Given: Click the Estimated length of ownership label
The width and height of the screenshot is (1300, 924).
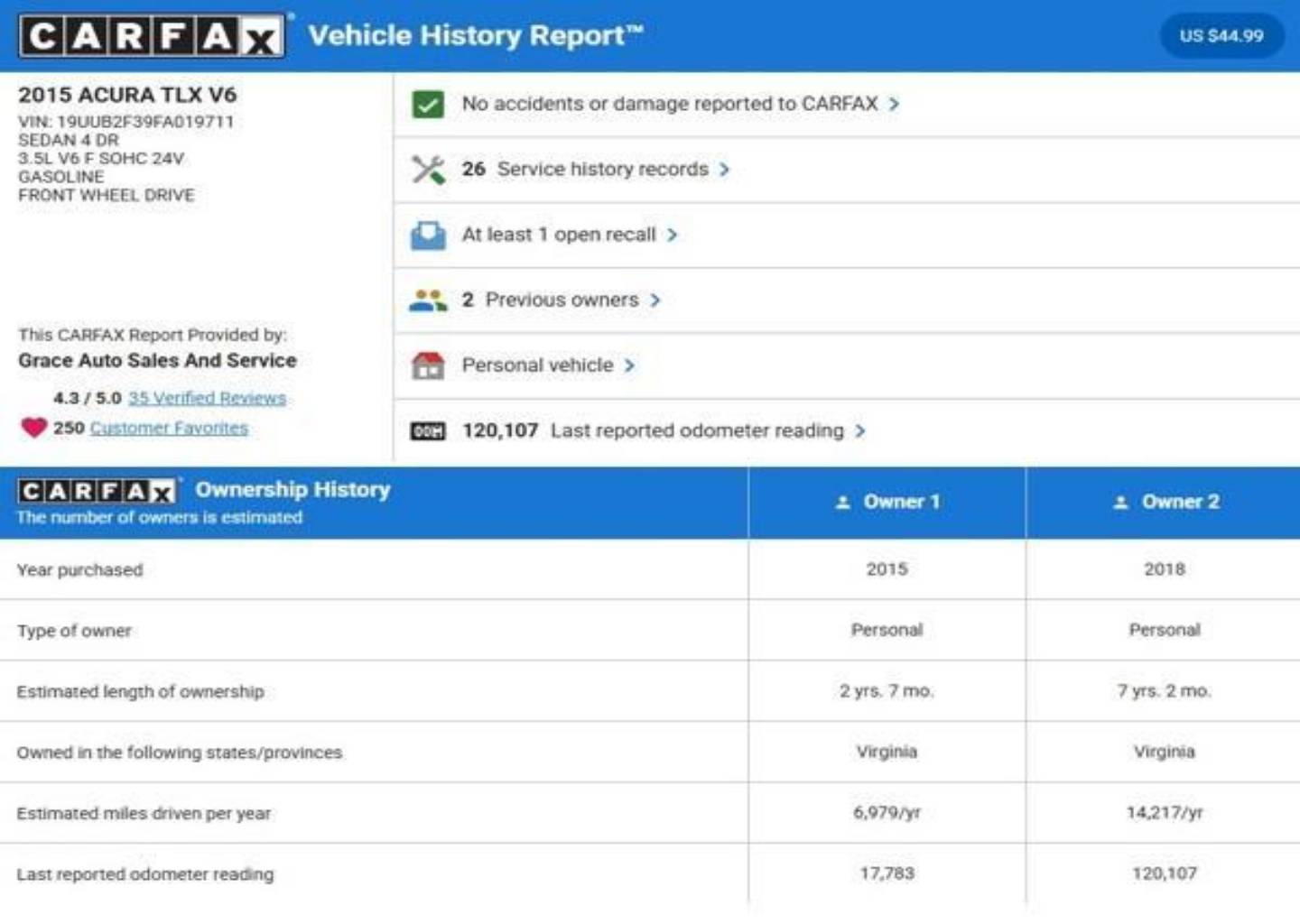Looking at the screenshot, I should coord(140,692).
